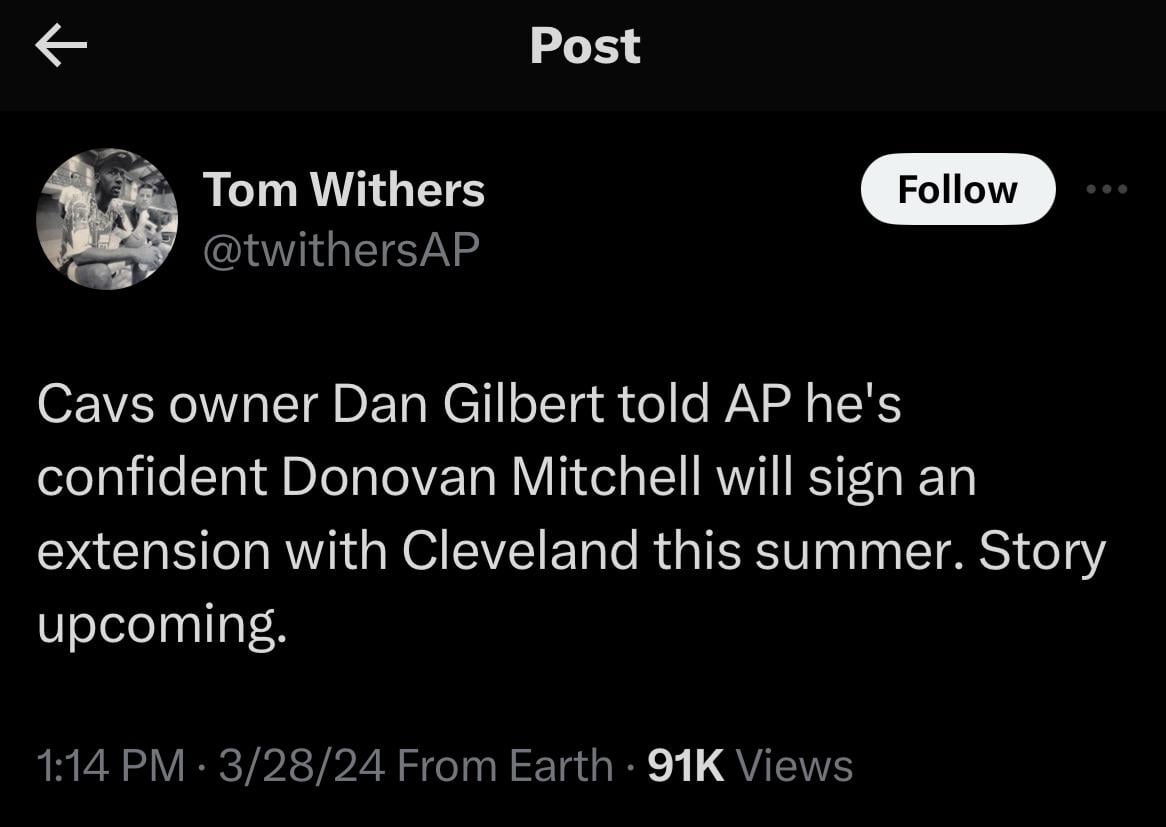Click the word confident in the post
The width and height of the screenshot is (1166, 827).
click(x=152, y=478)
